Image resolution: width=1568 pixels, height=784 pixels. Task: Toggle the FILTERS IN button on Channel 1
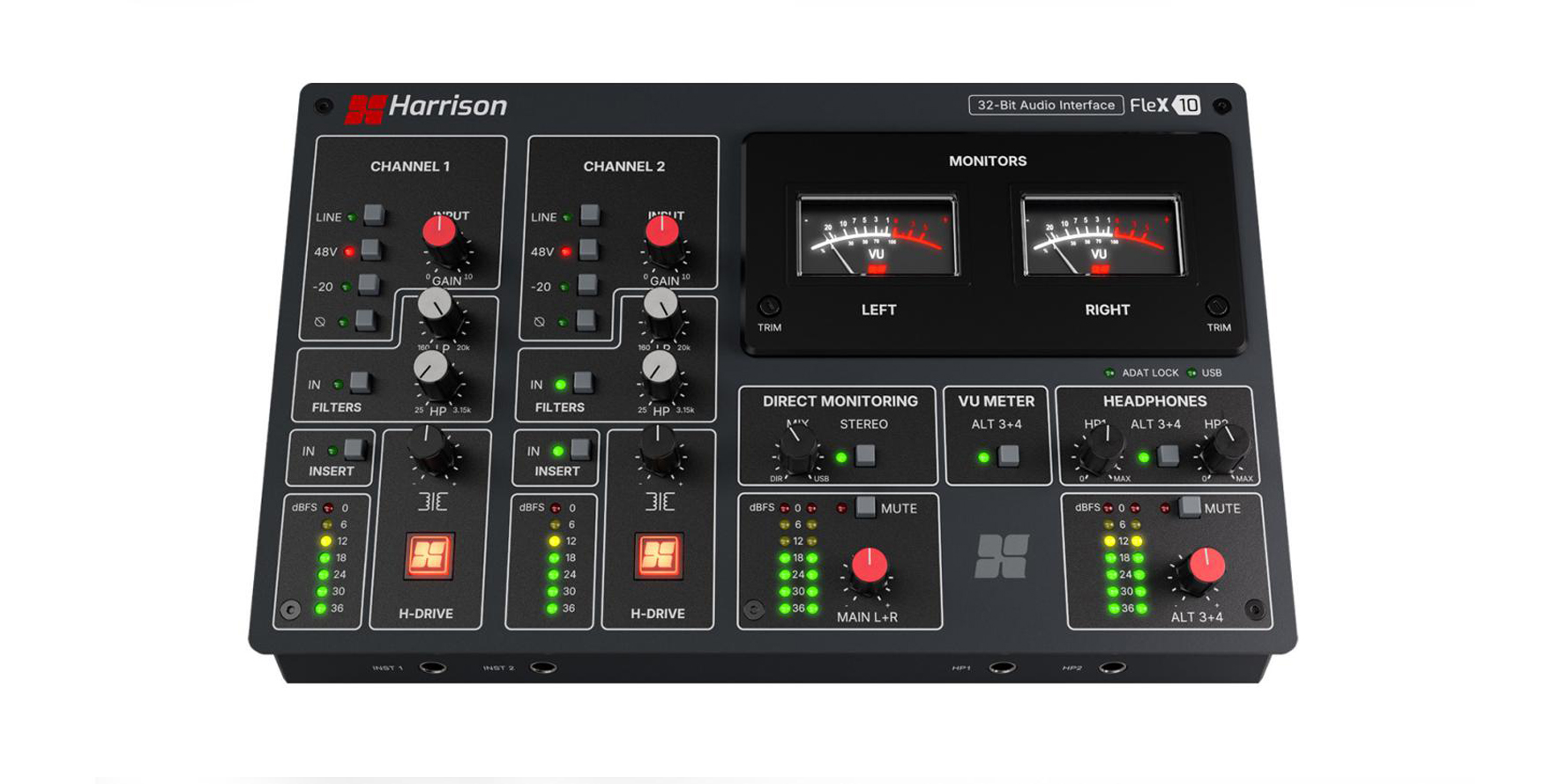point(360,382)
